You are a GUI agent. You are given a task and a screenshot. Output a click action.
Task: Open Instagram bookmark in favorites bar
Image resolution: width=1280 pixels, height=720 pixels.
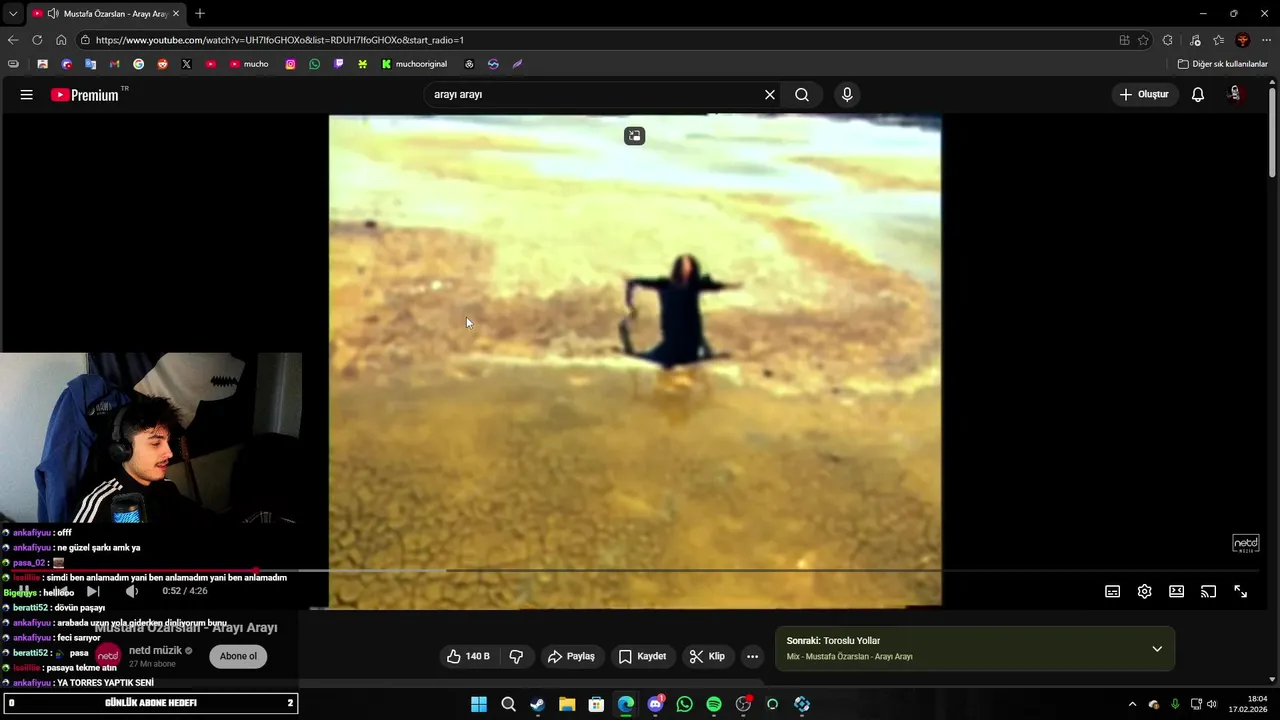click(x=290, y=64)
